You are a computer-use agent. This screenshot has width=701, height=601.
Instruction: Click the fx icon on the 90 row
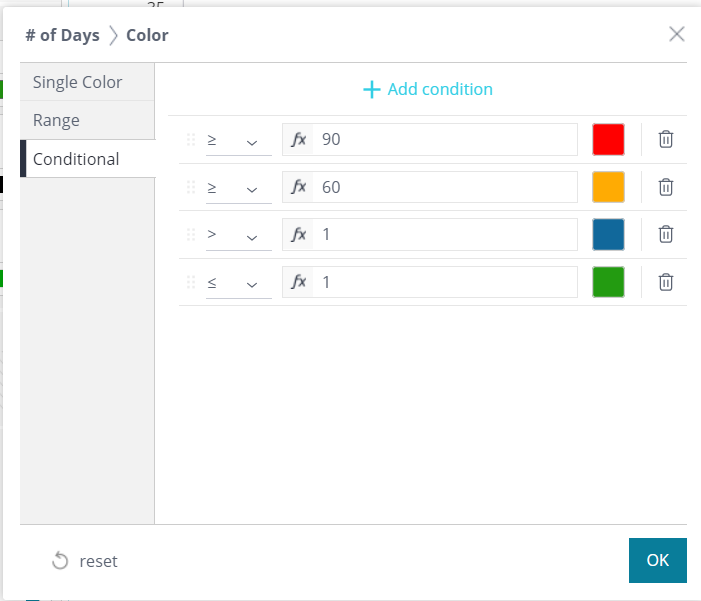pyautogui.click(x=298, y=140)
